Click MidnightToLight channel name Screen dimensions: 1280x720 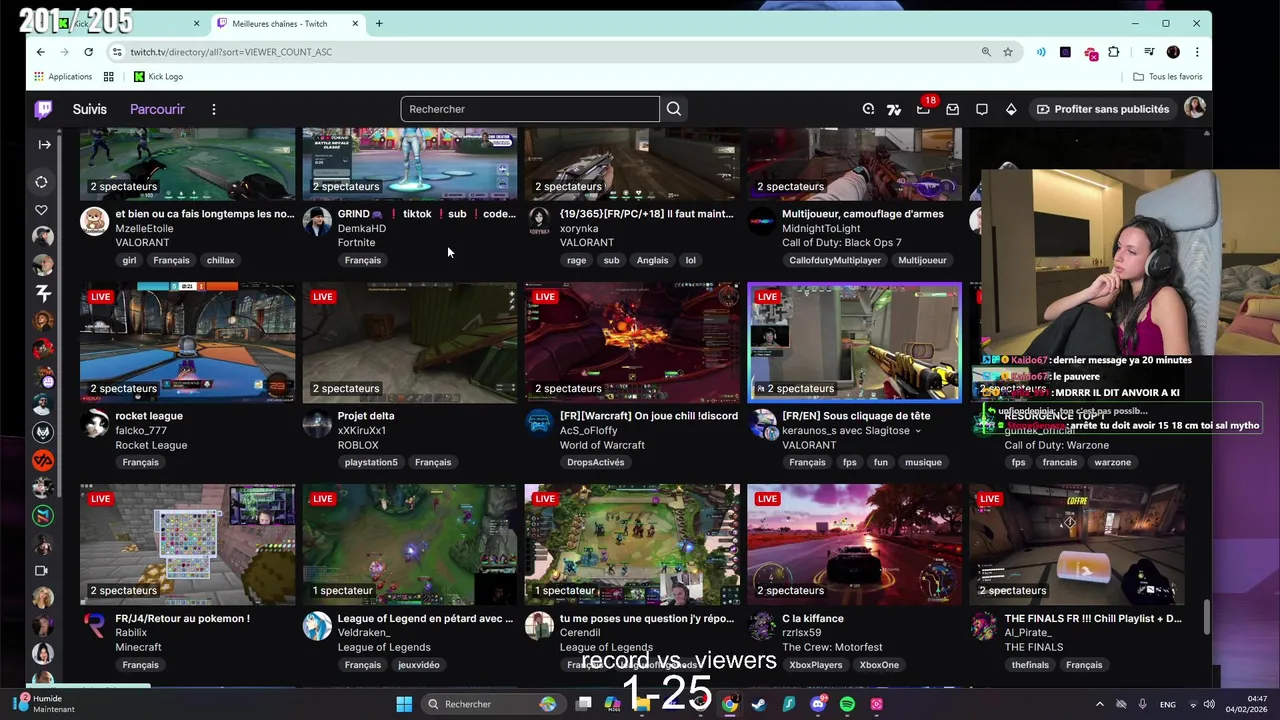pyautogui.click(x=821, y=229)
